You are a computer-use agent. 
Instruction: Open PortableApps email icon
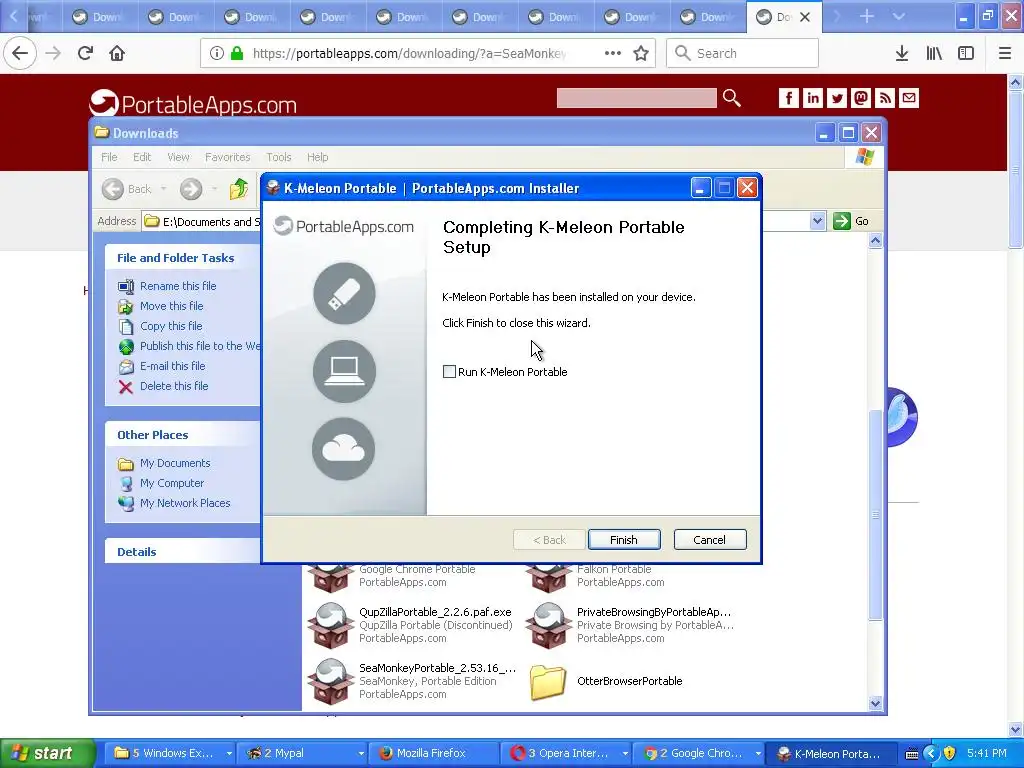tap(909, 98)
